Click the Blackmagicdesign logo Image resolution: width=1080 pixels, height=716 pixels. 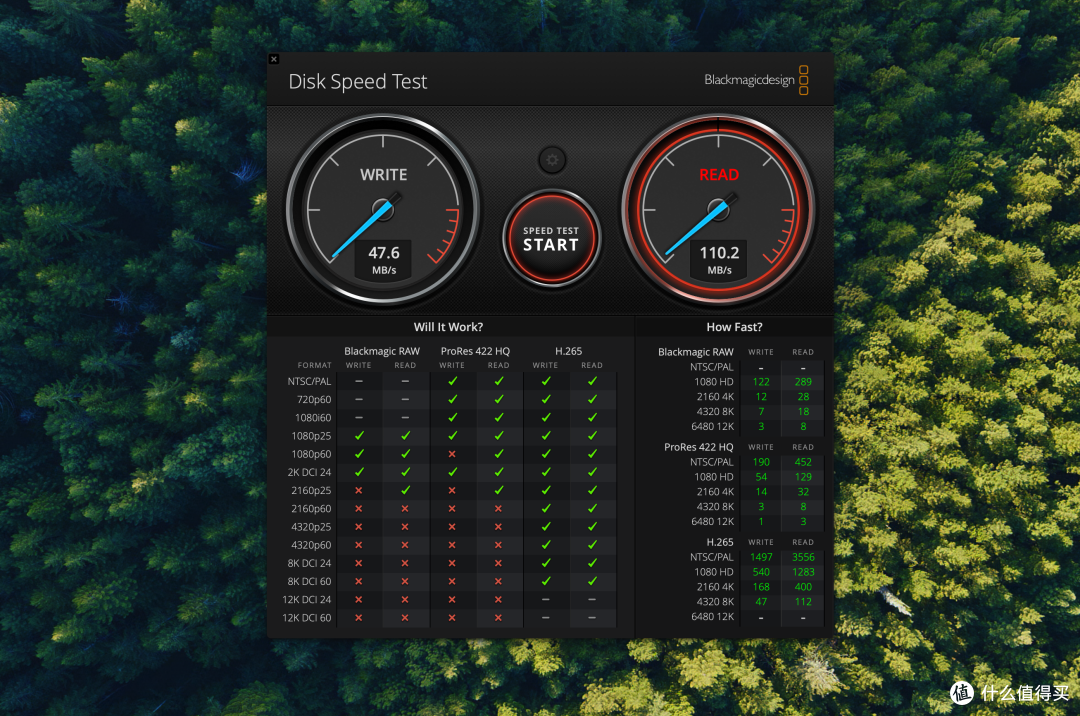(x=756, y=80)
